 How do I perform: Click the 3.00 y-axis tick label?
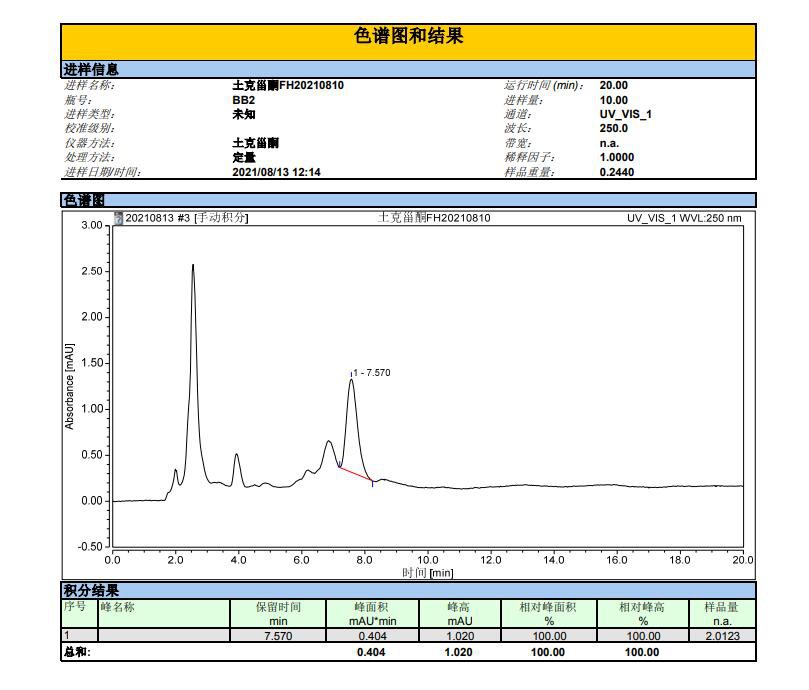(x=92, y=225)
